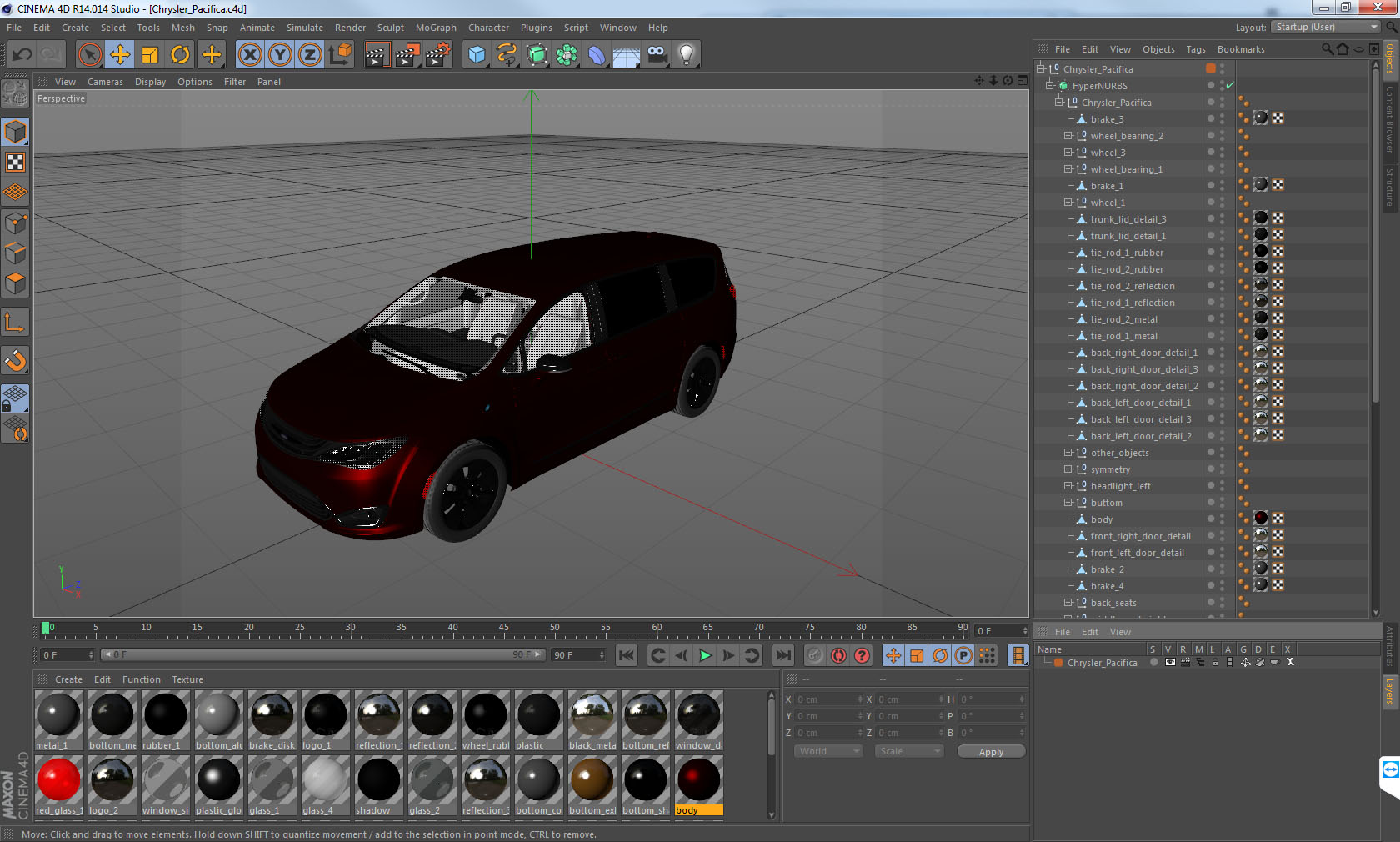Open the array modeling objects icon

click(x=567, y=55)
